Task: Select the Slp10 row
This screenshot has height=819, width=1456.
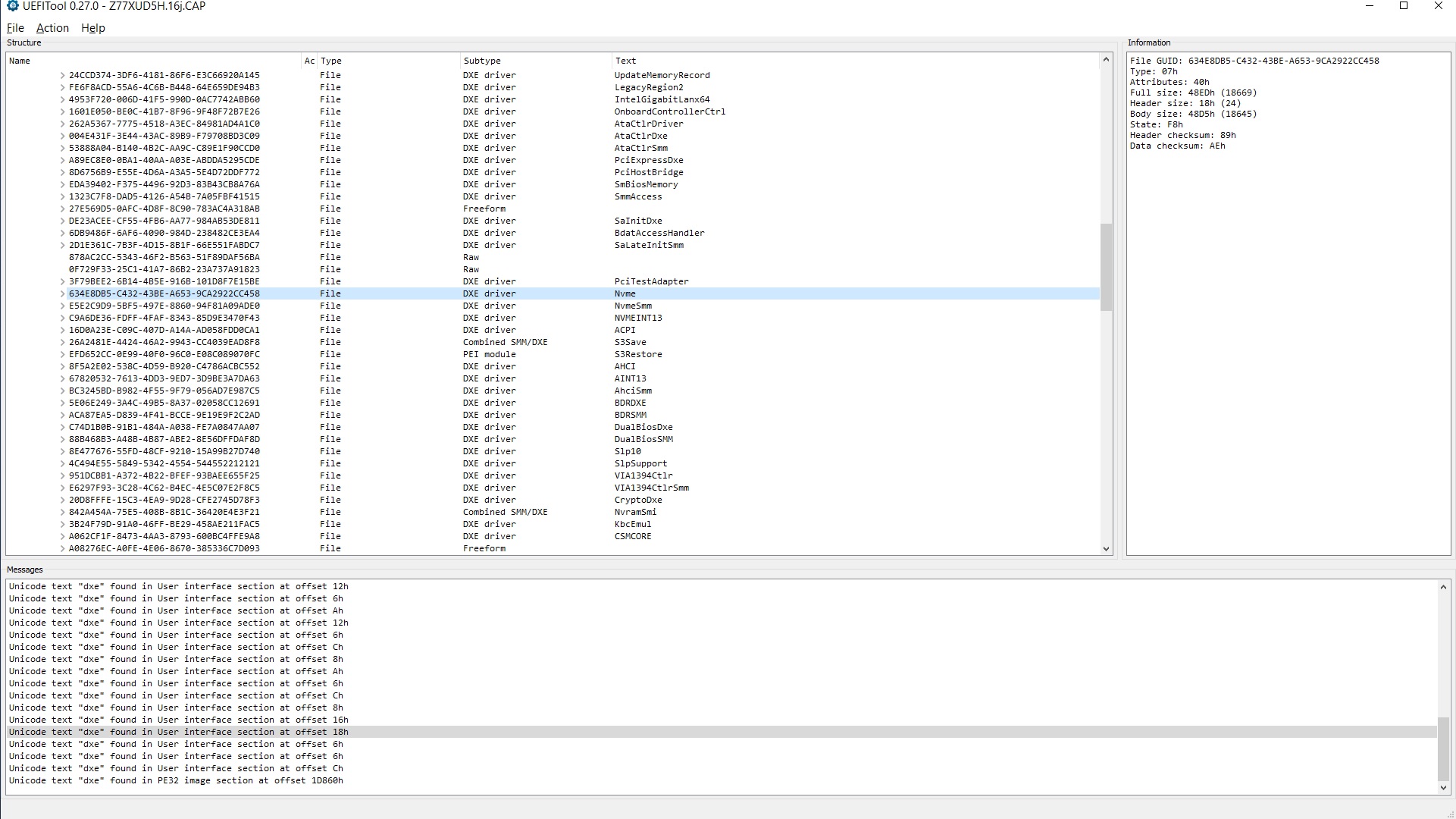Action: [553, 451]
